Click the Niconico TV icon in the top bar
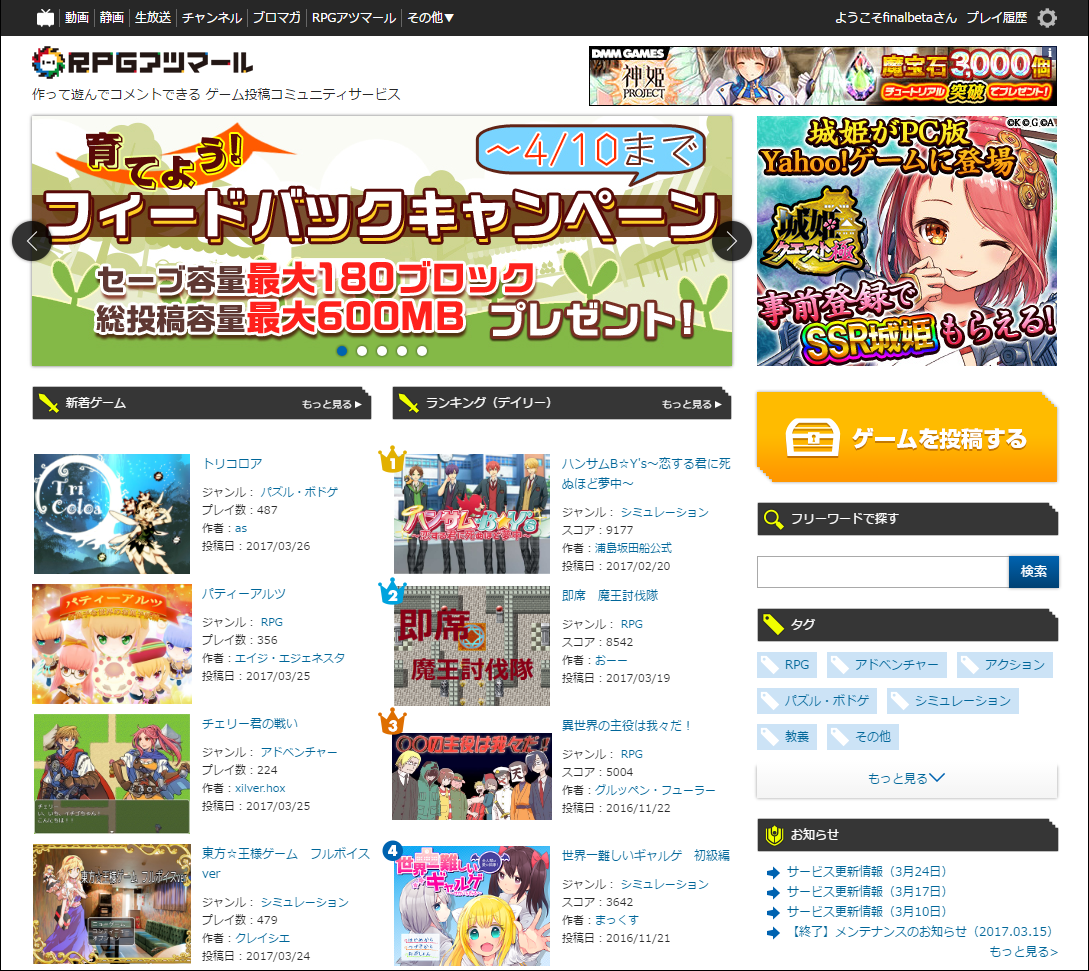 pos(44,17)
